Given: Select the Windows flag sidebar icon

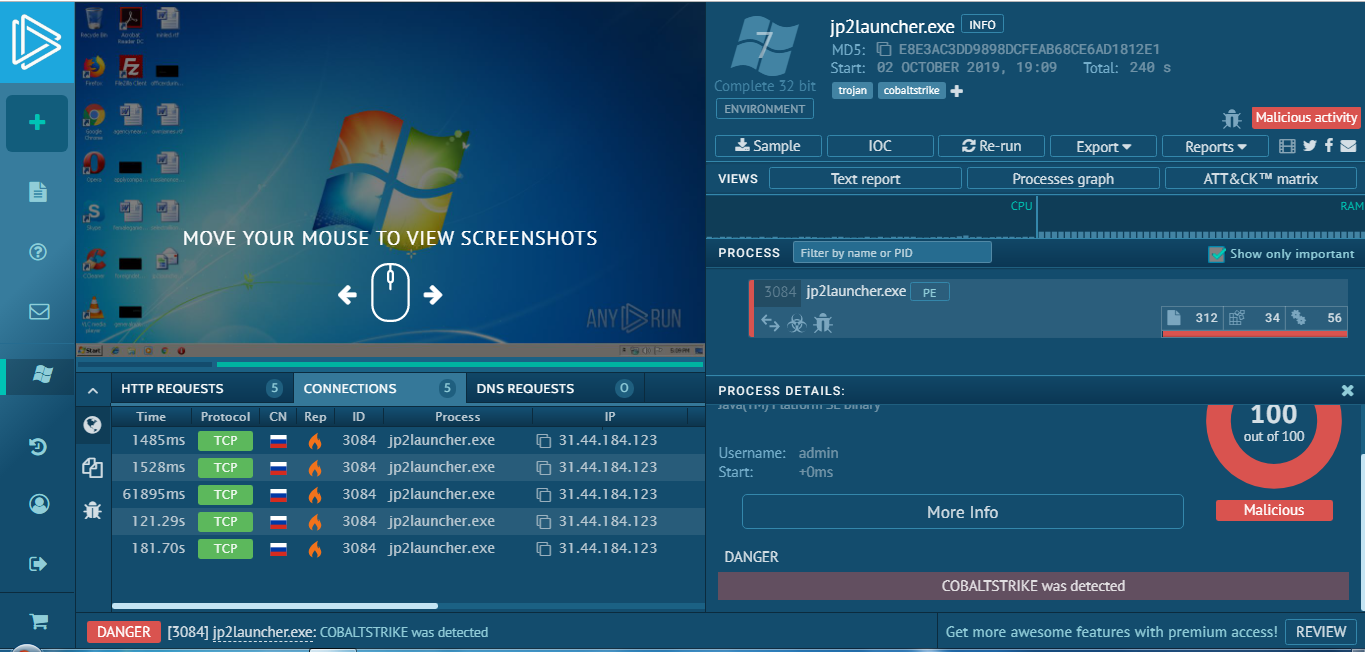Looking at the screenshot, I should coord(42,374).
